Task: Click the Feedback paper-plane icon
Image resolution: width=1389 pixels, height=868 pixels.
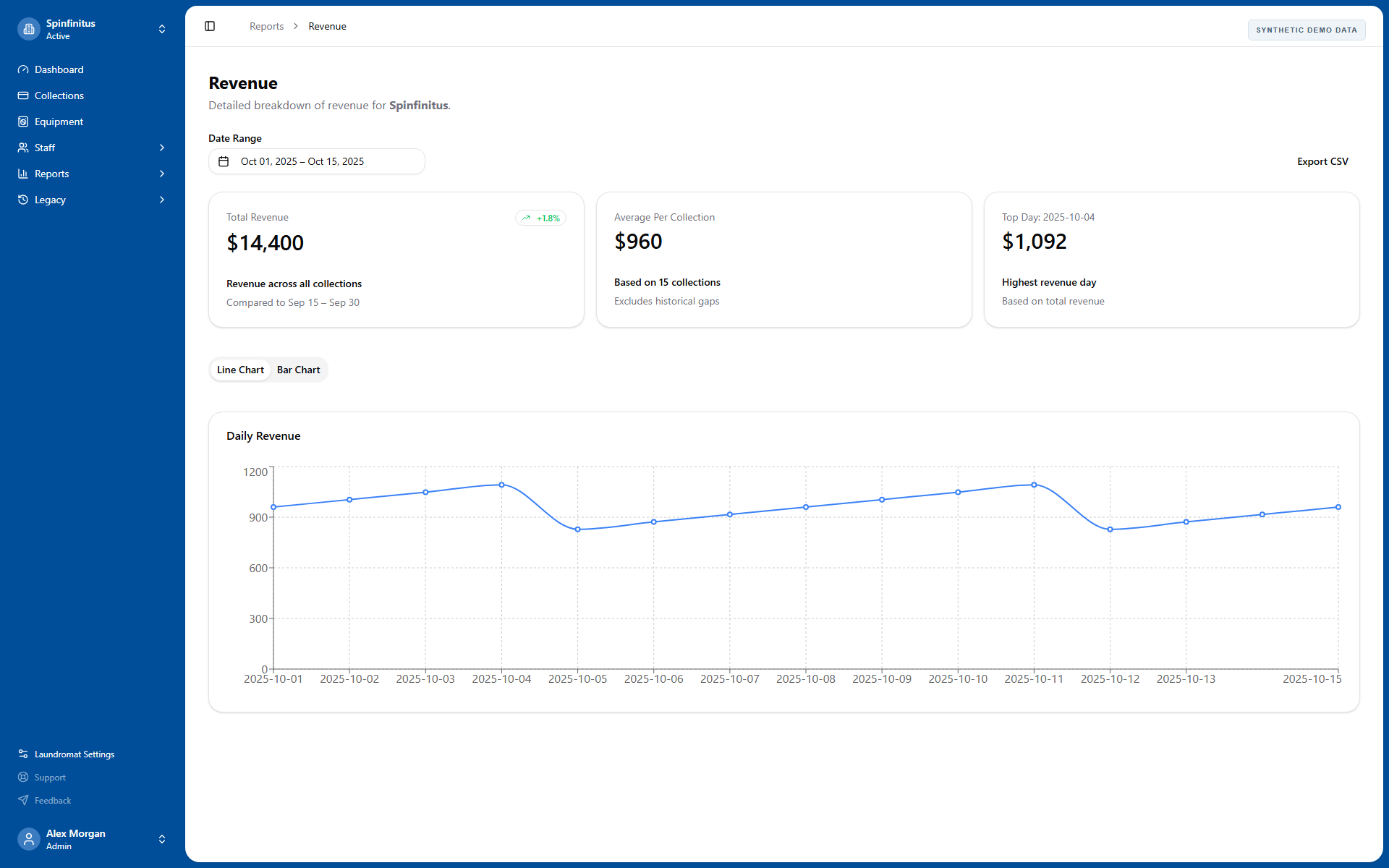Action: [x=23, y=800]
